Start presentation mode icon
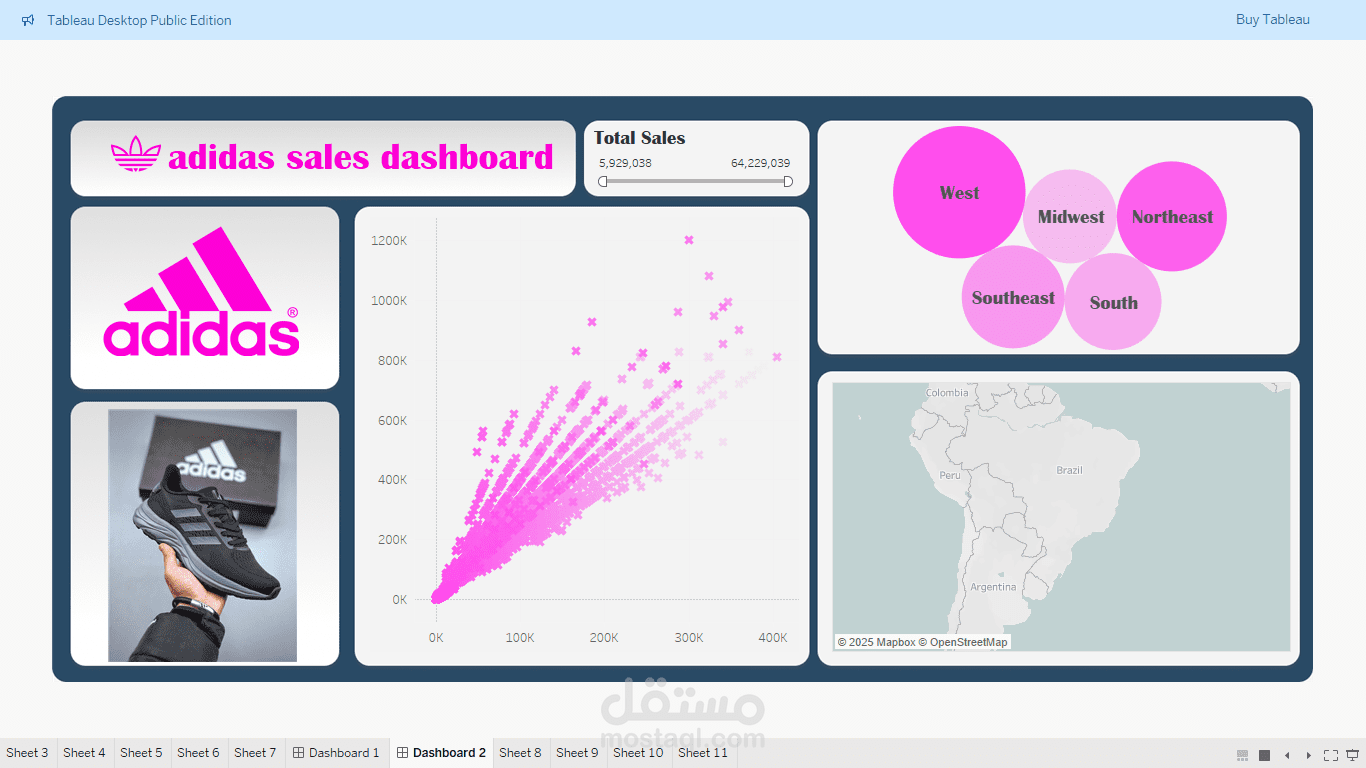Viewport: 1366px width, 768px height. pos(1353,755)
